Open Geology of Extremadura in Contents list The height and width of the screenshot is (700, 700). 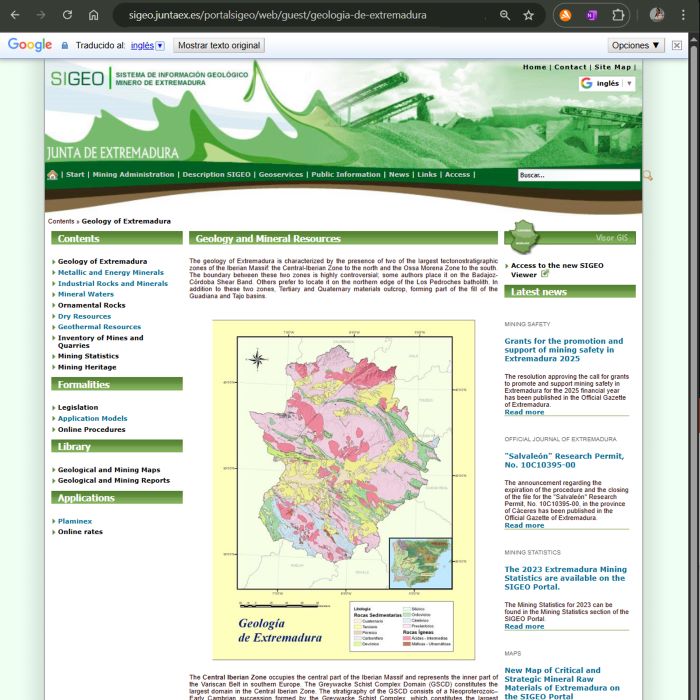(102, 262)
